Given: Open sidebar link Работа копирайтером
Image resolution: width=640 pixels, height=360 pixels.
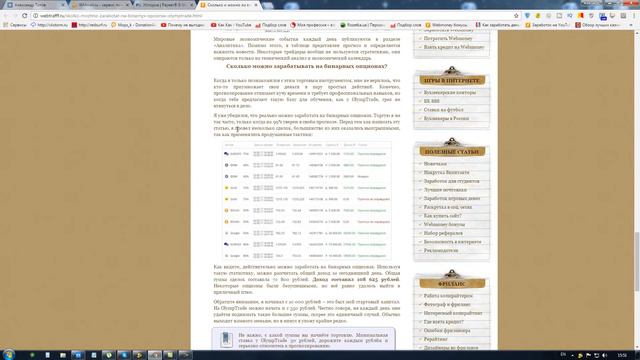Looking at the screenshot, I should click(x=448, y=296).
